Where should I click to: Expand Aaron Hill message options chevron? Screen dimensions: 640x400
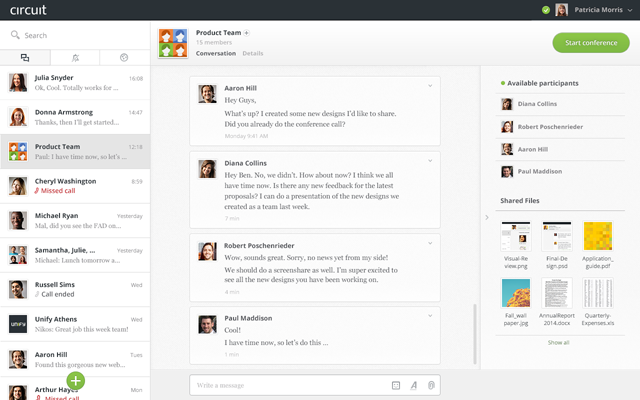point(430,86)
